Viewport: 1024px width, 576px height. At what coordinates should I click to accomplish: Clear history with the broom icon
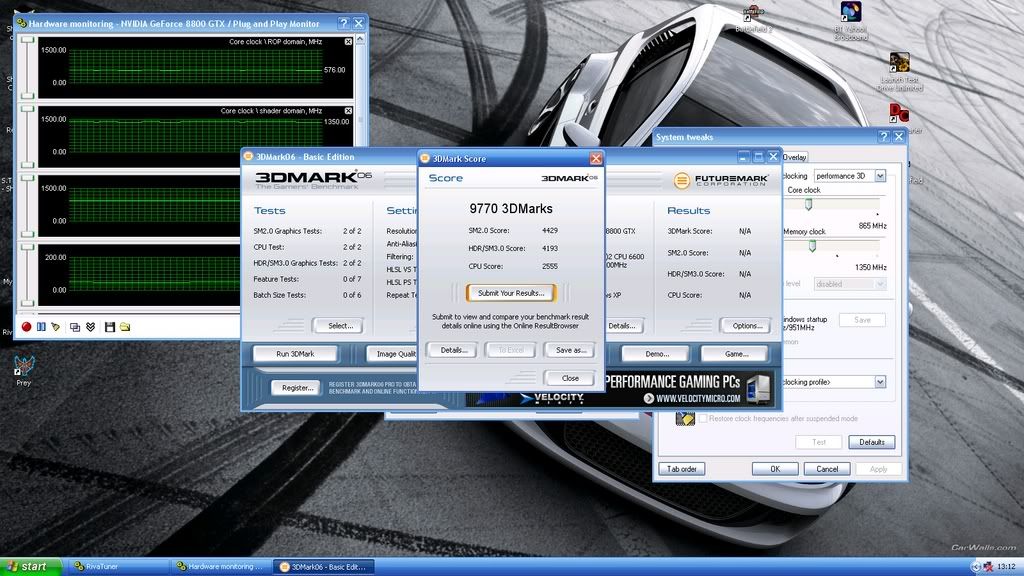click(56, 327)
